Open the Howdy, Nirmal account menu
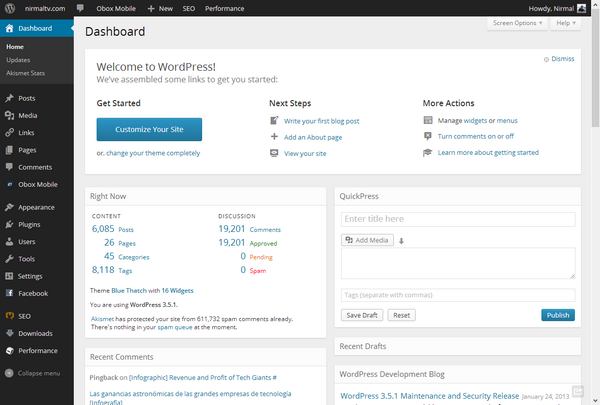600x405 pixels. (x=557, y=8)
